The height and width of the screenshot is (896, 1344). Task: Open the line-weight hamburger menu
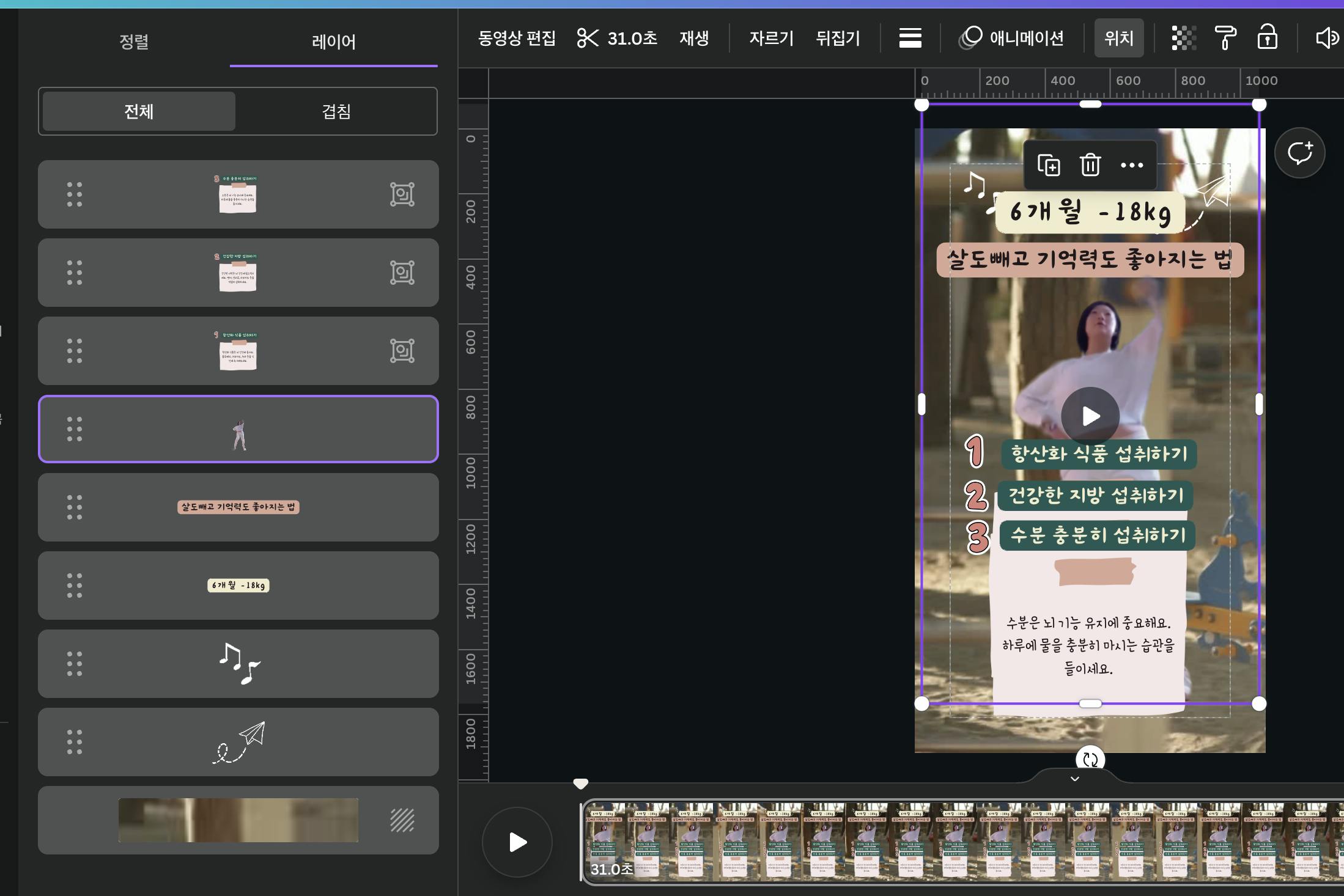(x=910, y=38)
